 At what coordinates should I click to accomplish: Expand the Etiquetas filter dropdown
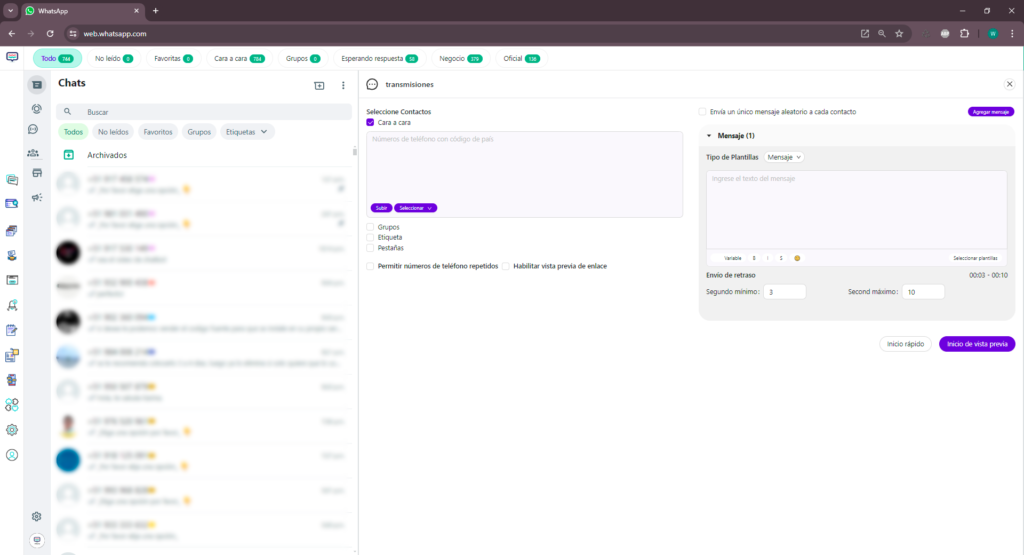pos(246,132)
